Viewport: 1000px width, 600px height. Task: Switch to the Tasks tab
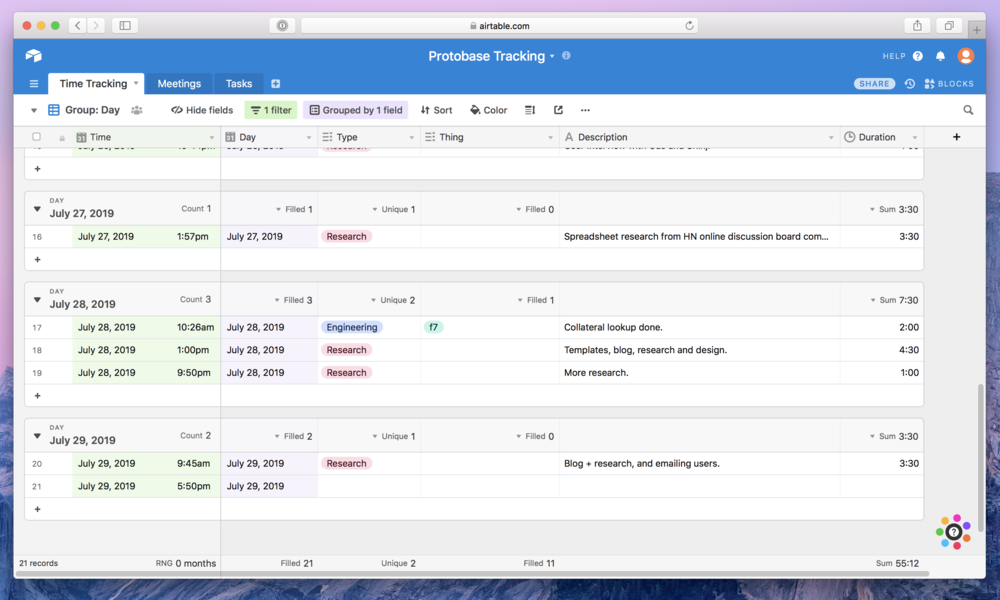[239, 84]
